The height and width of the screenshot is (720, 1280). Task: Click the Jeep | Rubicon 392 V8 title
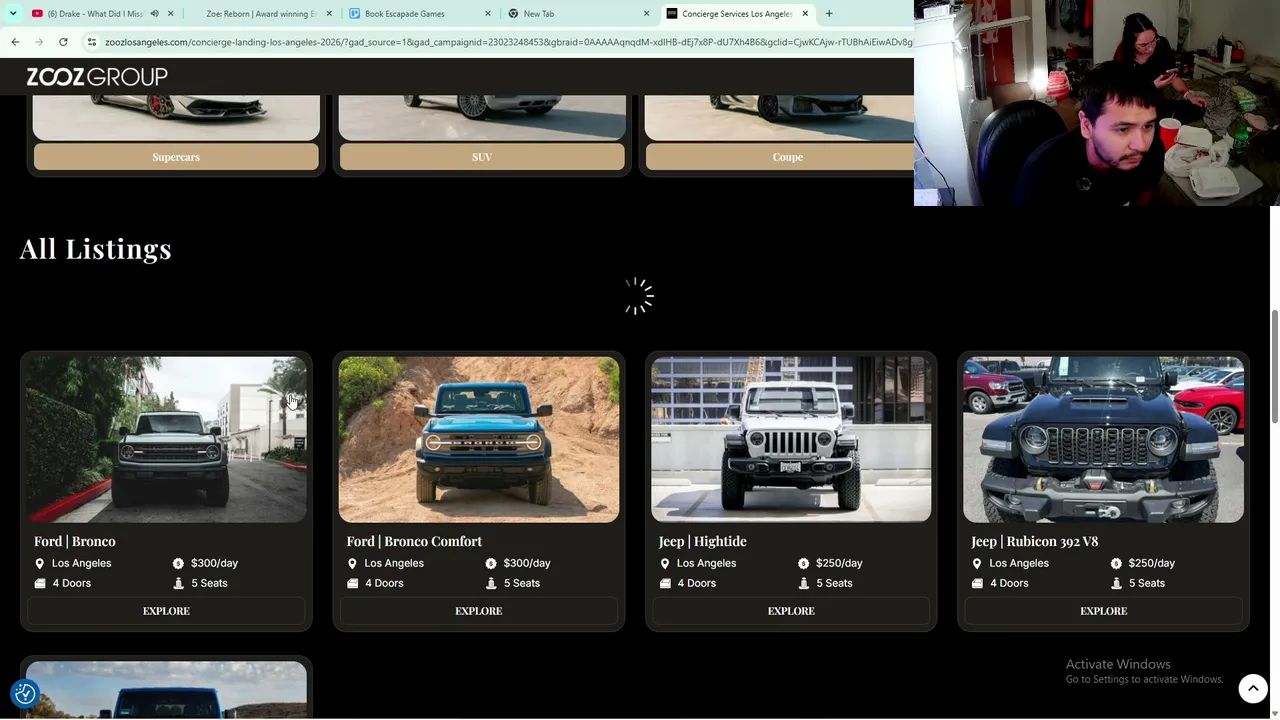pyautogui.click(x=1035, y=541)
